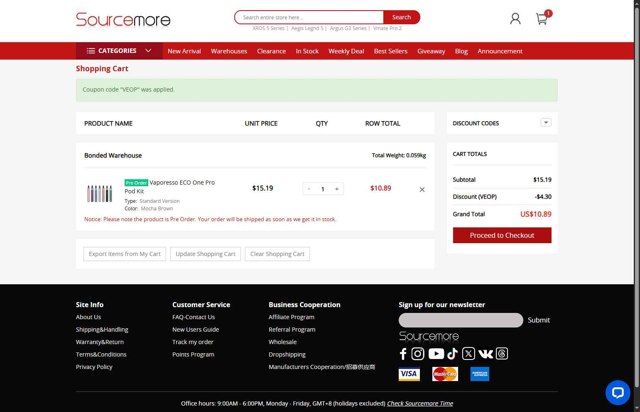Viewport: 640px width, 412px height.
Task: Open Vaporesso ECO One Pro Pod Kit link
Action: (170, 187)
